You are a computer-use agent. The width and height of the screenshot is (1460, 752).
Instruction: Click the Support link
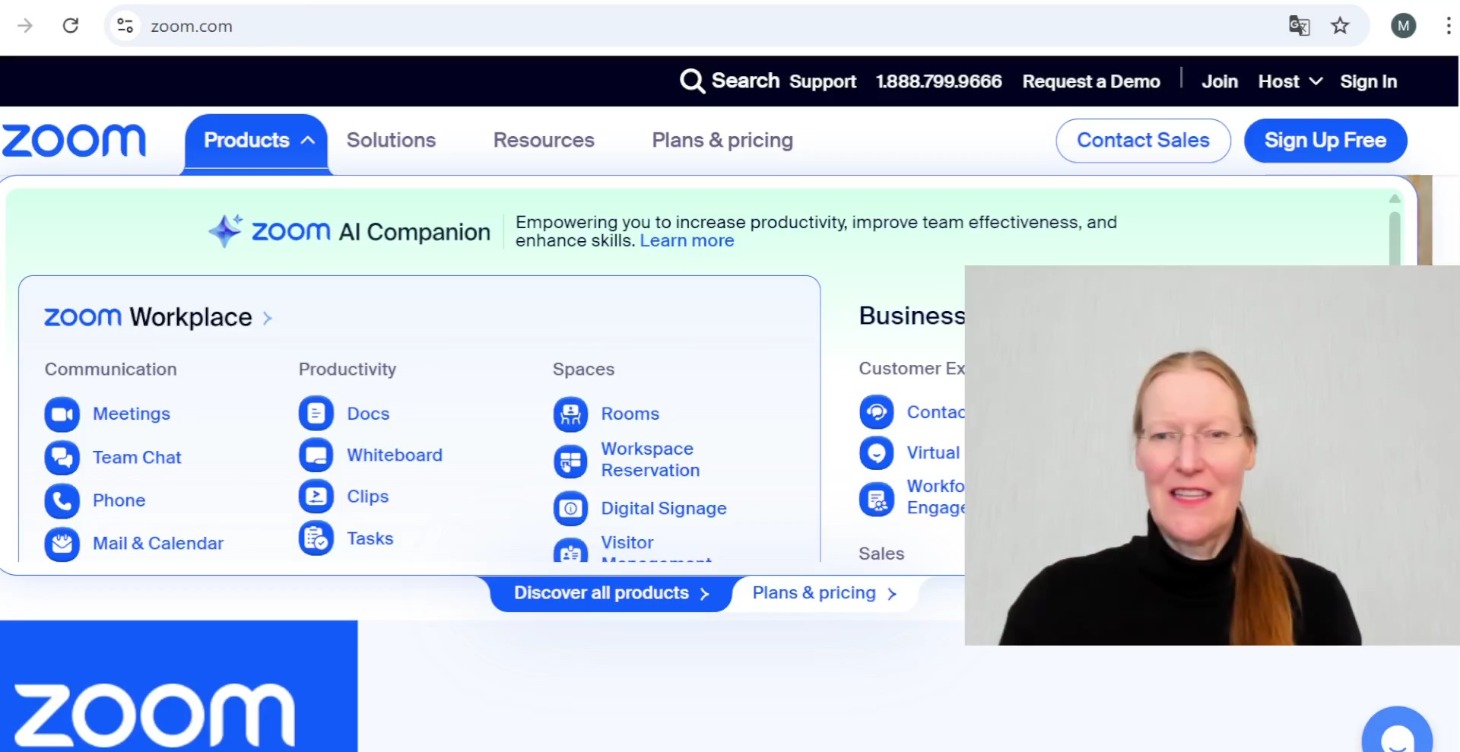(823, 82)
